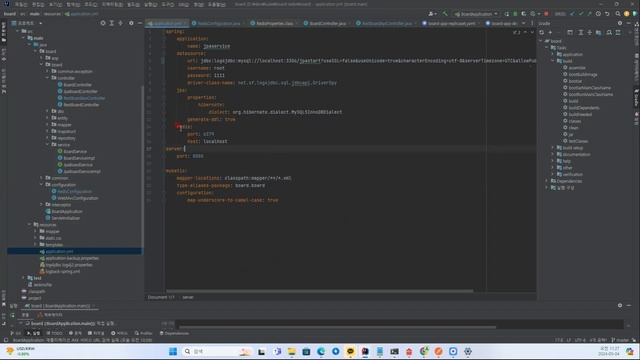Expand the common.exception package
The height and width of the screenshot is (360, 640).
[47, 71]
